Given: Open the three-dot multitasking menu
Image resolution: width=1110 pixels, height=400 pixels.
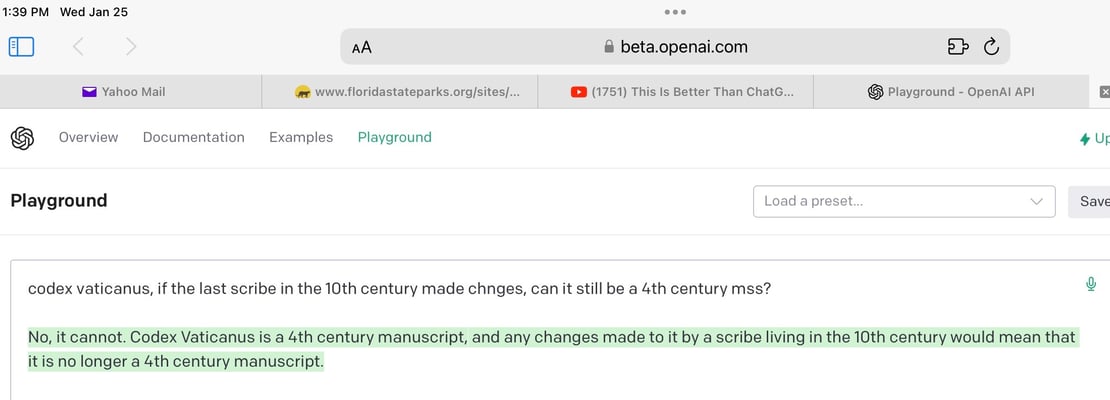Looking at the screenshot, I should [675, 12].
